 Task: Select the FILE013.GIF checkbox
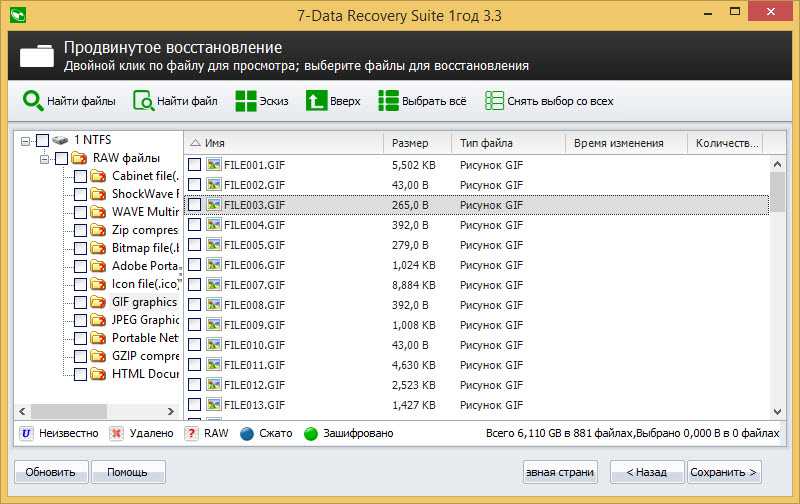pos(194,405)
